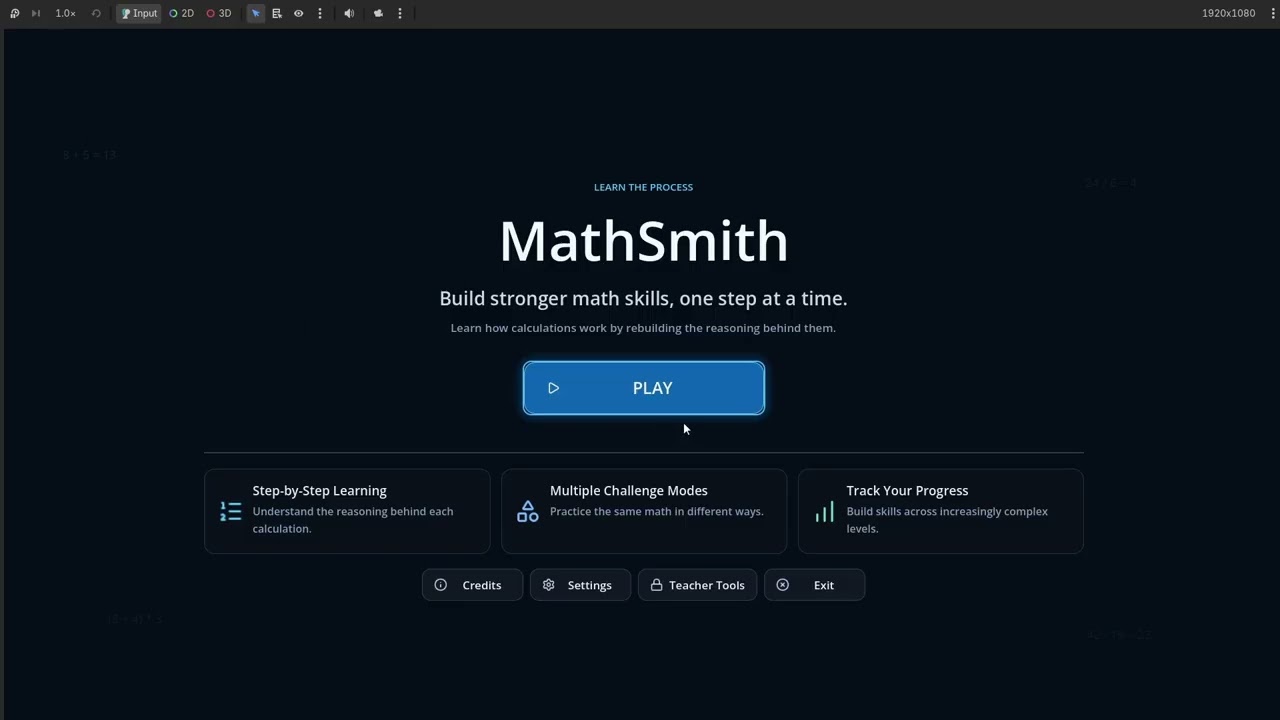The image size is (1280, 720).
Task: Click the LEARN THE PROCESS caption
Action: tap(643, 187)
